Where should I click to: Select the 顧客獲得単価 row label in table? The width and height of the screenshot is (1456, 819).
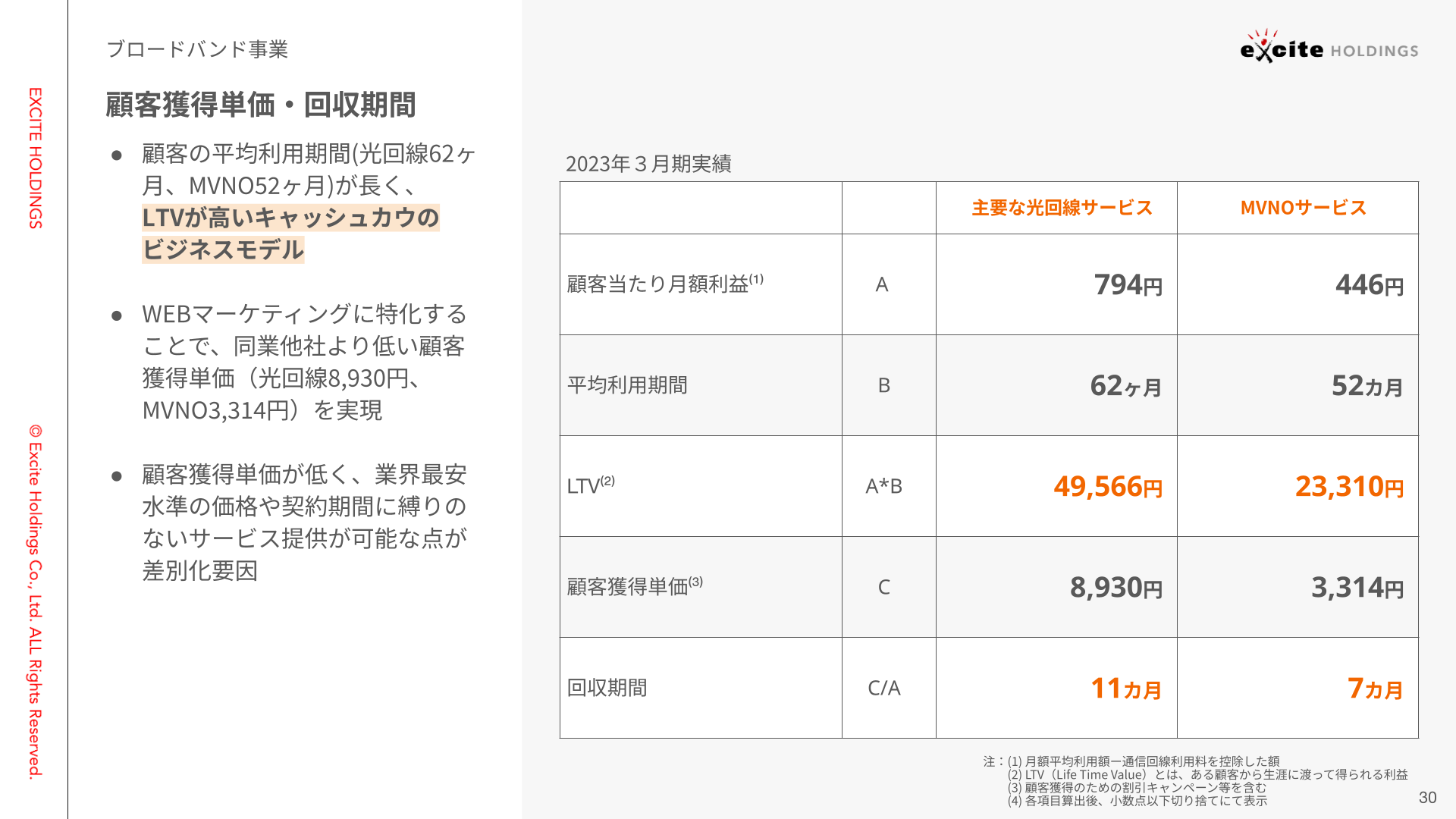tap(635, 586)
